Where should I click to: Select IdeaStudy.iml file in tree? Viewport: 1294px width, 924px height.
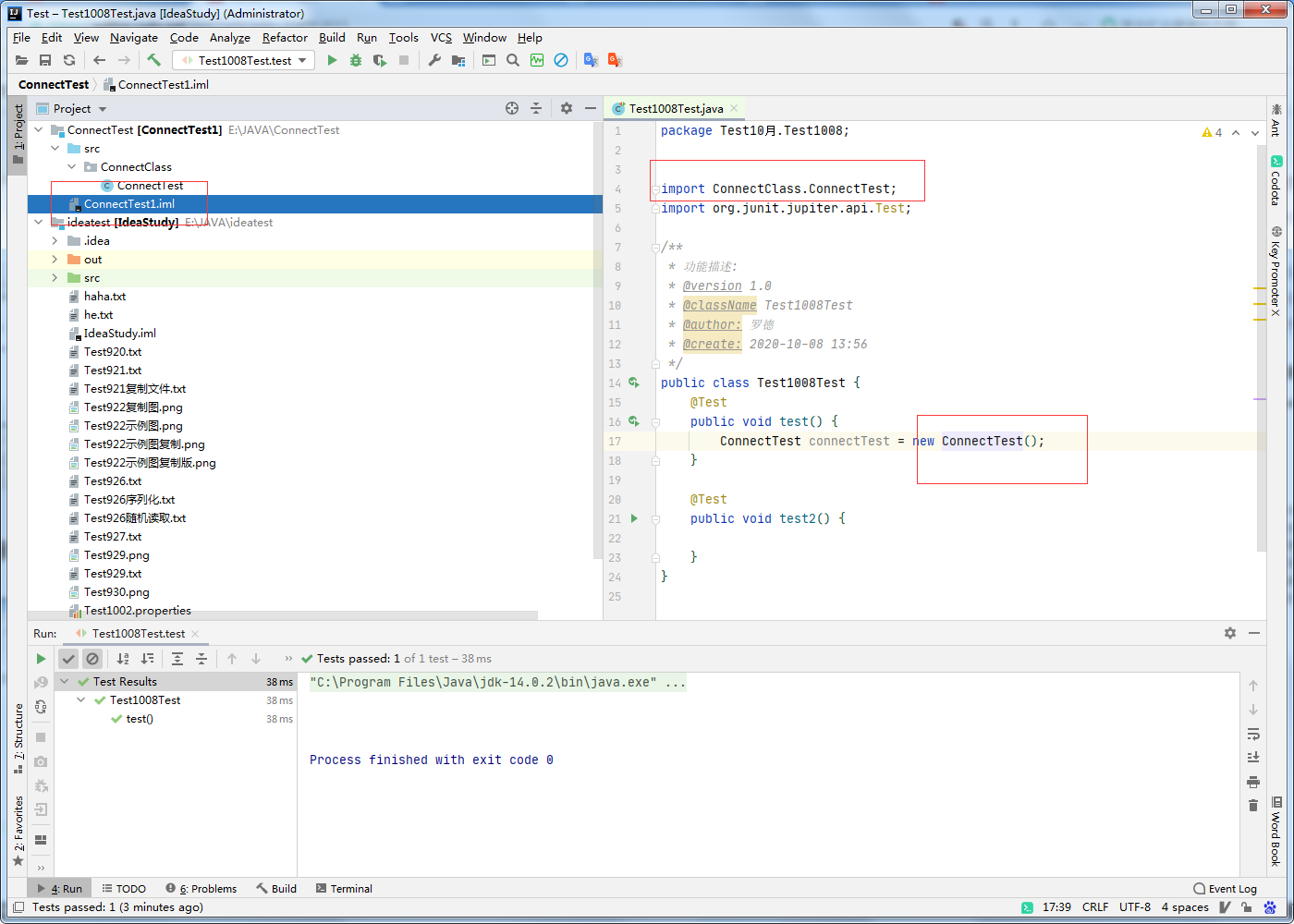[x=119, y=334]
